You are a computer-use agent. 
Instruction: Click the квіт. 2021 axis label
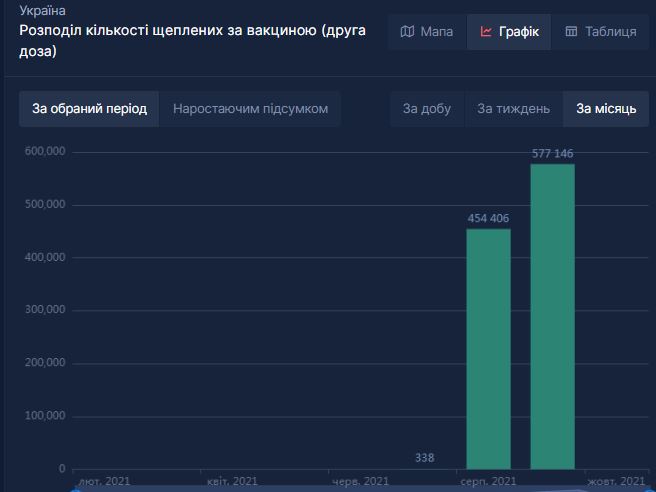233,482
